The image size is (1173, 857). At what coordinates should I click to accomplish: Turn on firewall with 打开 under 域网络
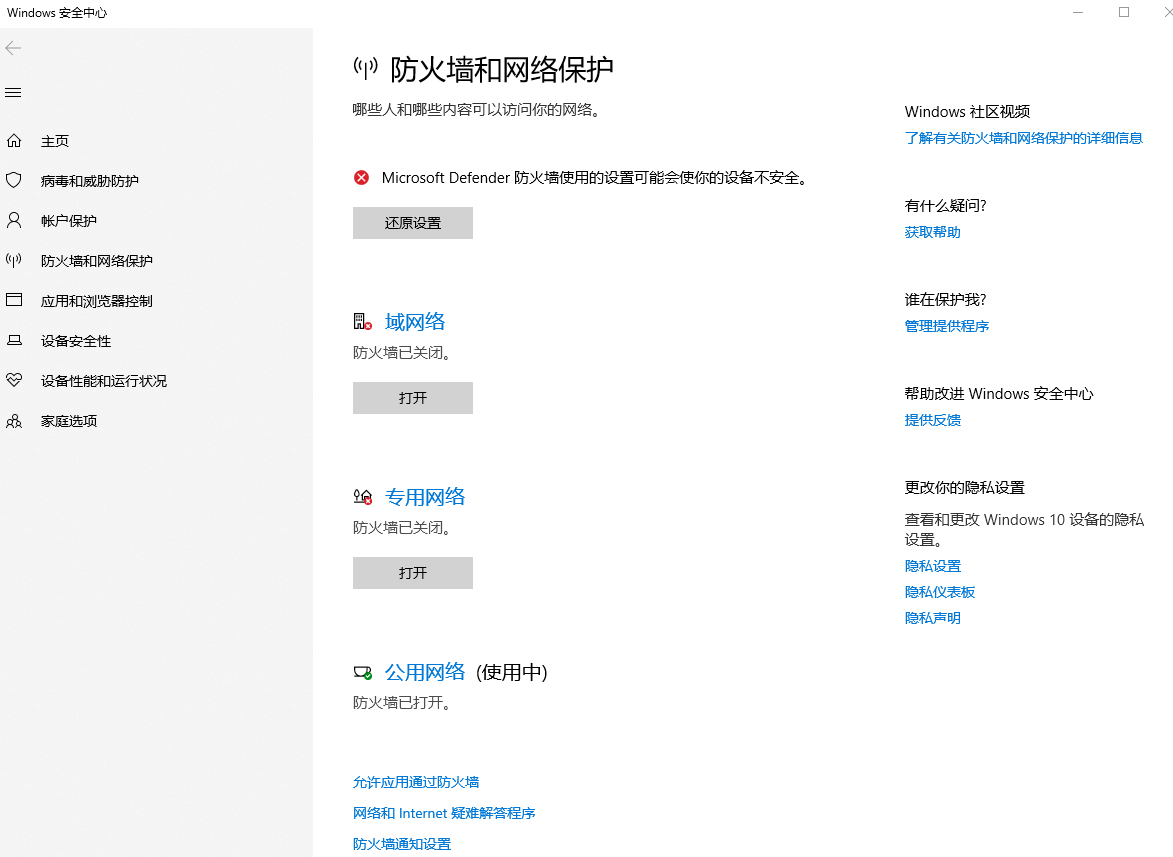point(413,398)
